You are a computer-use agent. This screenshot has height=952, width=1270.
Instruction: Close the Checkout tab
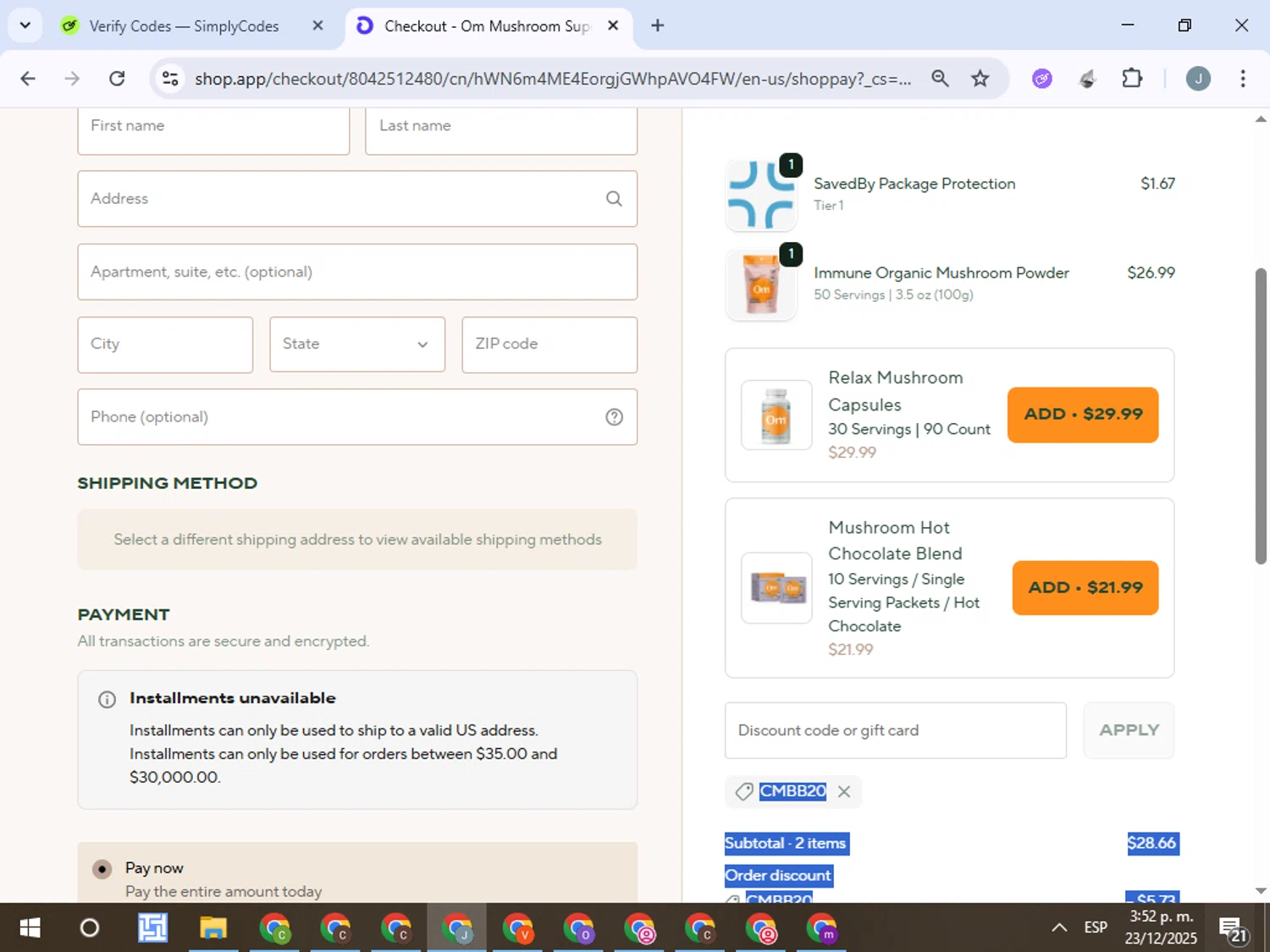pos(613,25)
